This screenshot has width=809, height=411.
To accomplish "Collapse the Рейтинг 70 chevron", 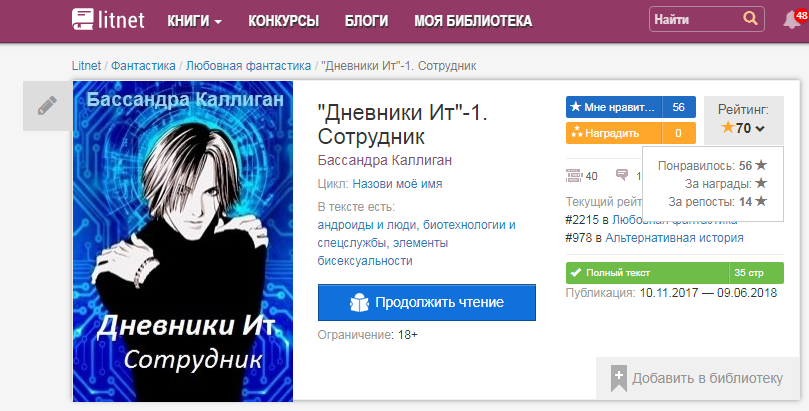I will click(x=759, y=128).
